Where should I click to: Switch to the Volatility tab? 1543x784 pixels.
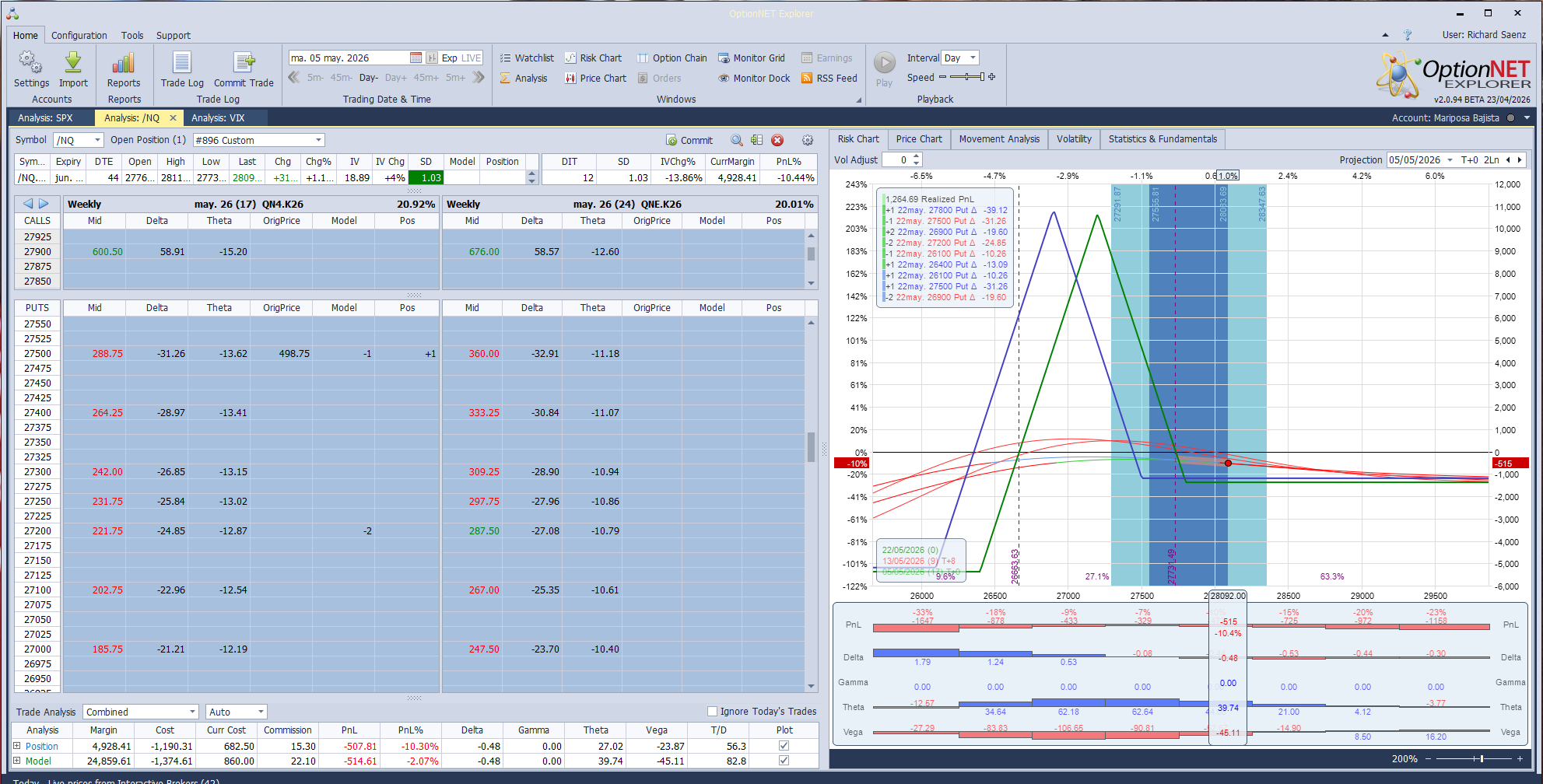pyautogui.click(x=1074, y=139)
